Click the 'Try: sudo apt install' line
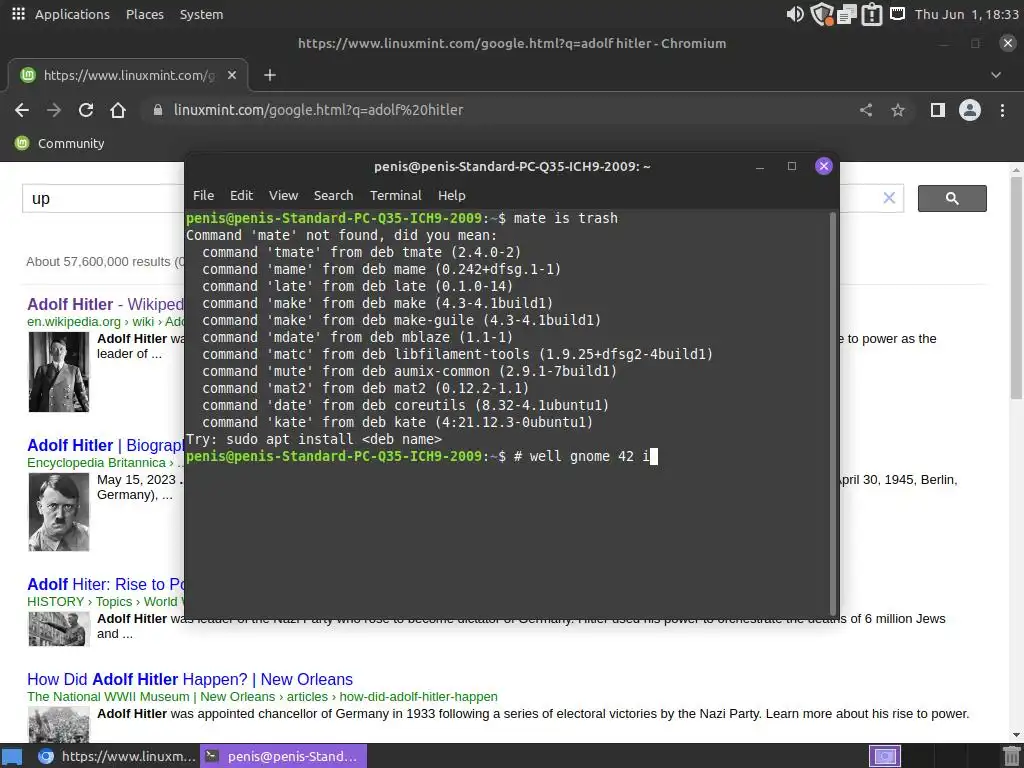Viewport: 1024px width, 768px height. [314, 439]
